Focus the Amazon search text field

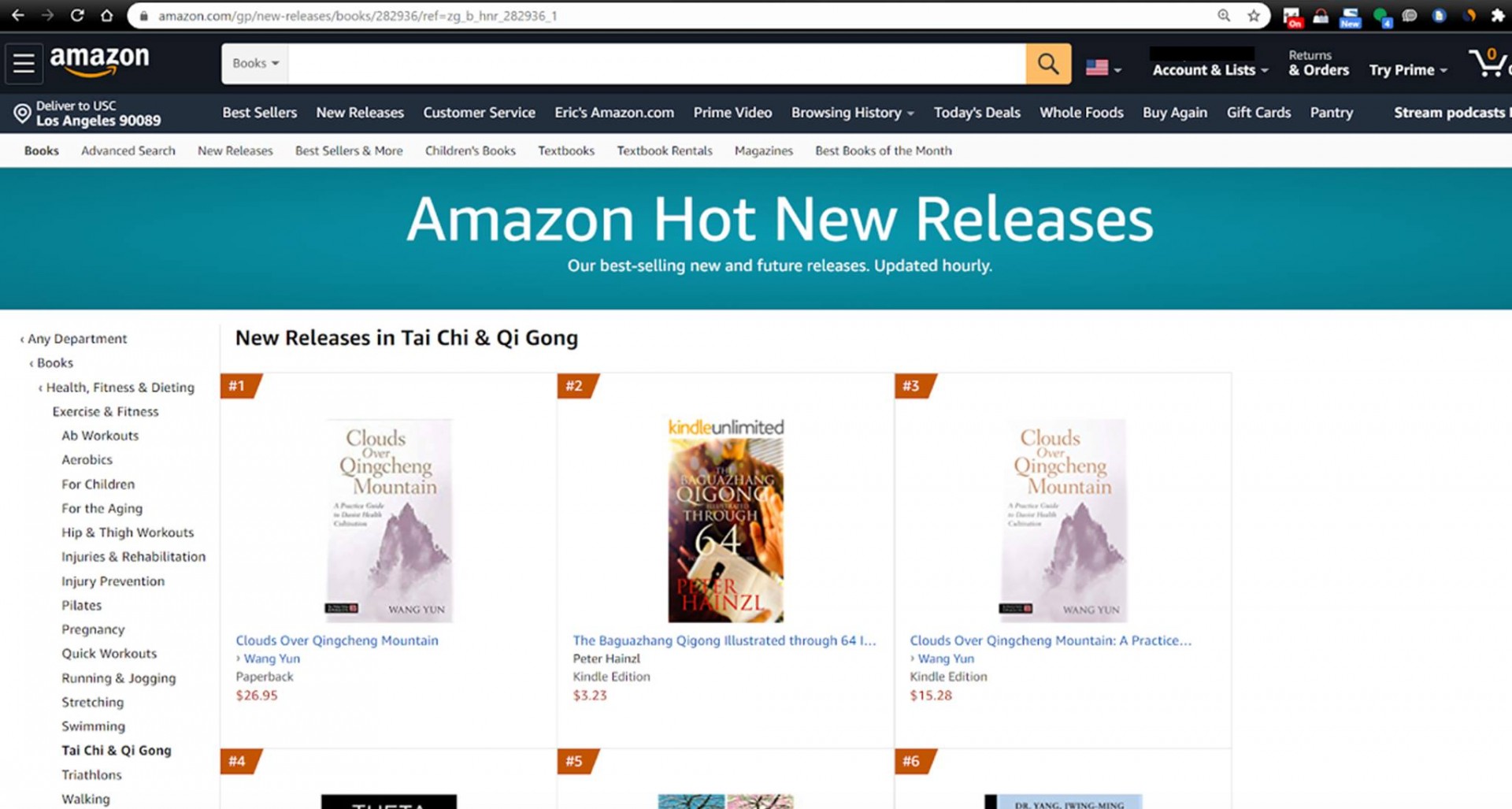coord(657,63)
